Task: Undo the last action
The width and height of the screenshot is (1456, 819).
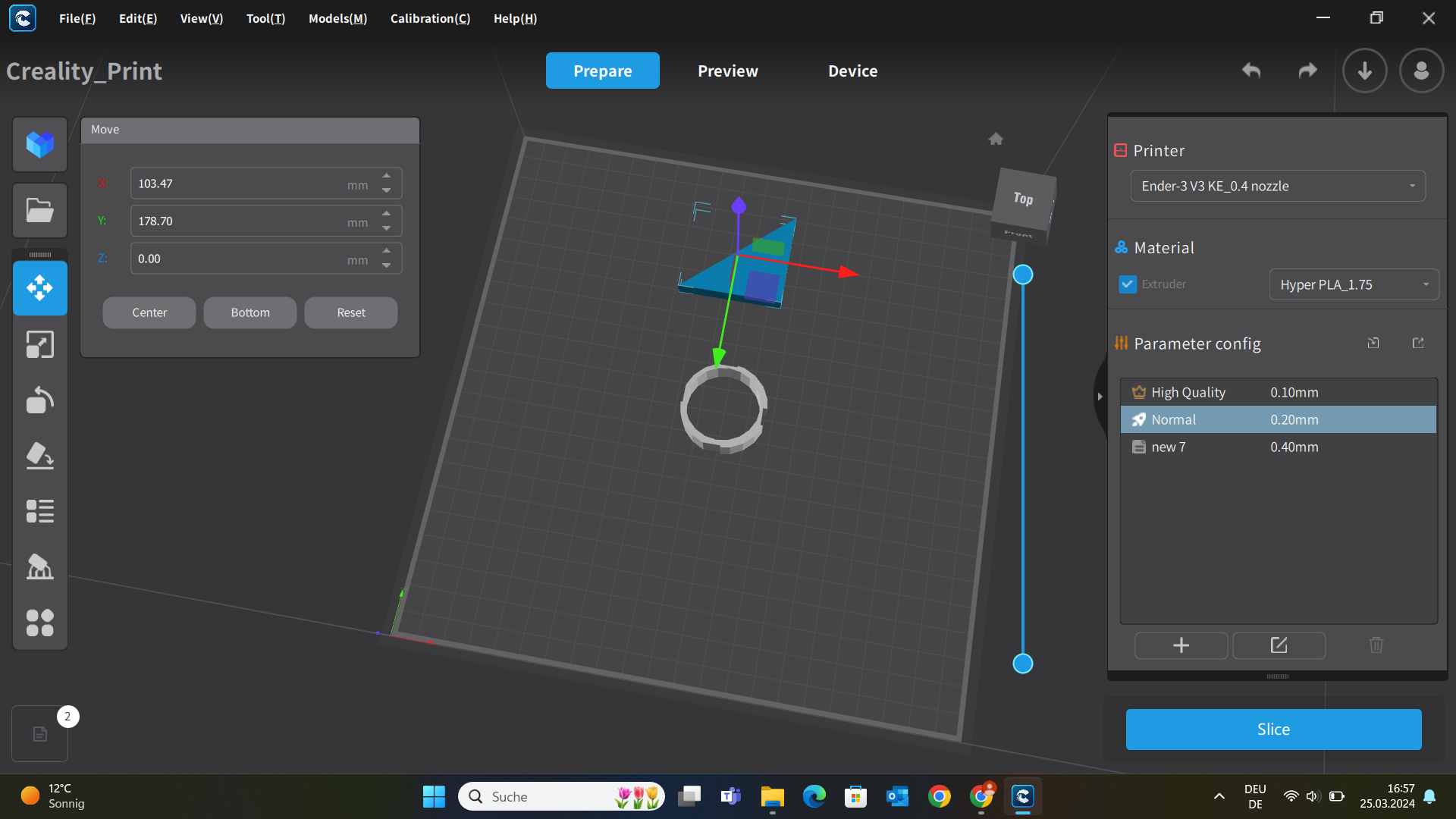Action: tap(1251, 71)
